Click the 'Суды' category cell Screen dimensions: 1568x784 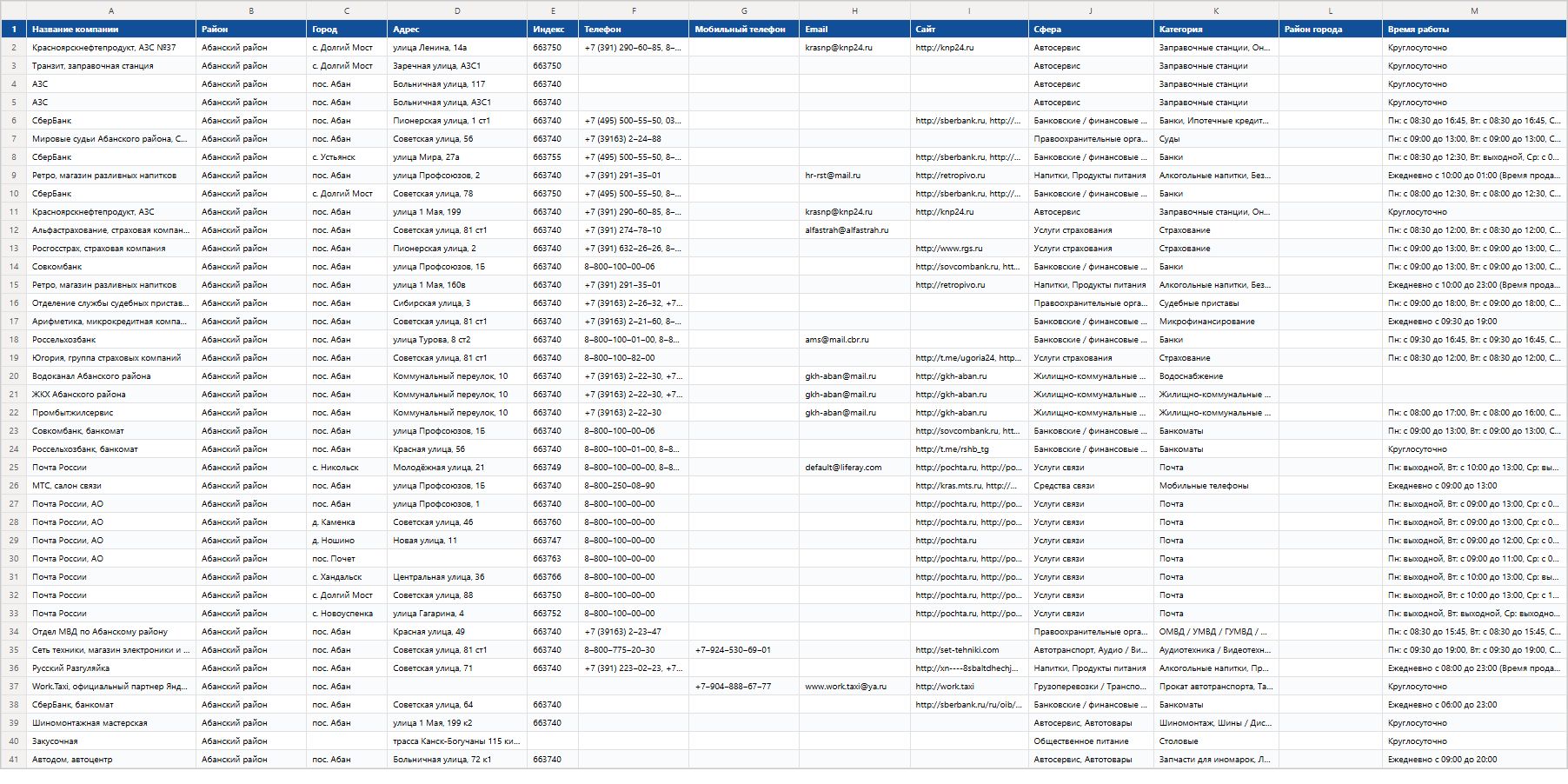point(1216,139)
